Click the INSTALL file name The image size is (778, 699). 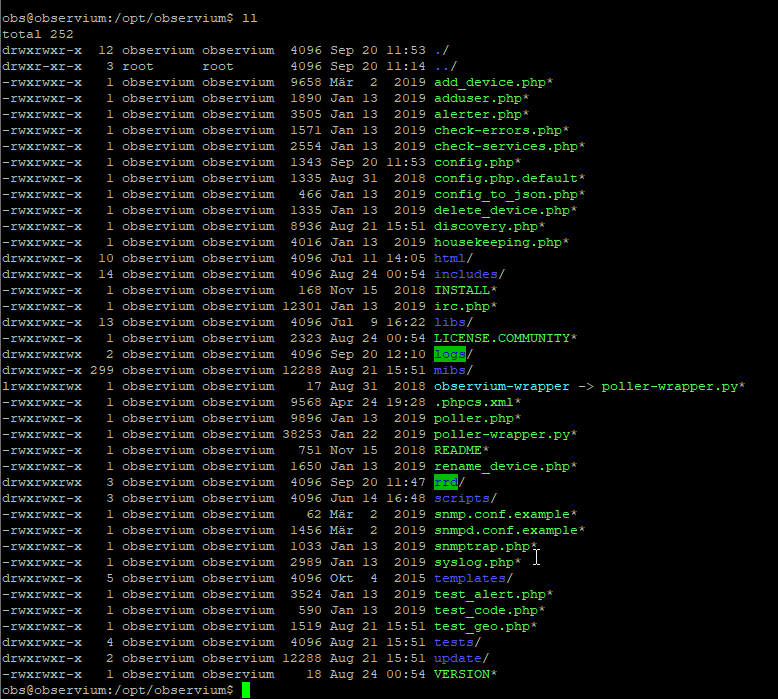pos(461,291)
